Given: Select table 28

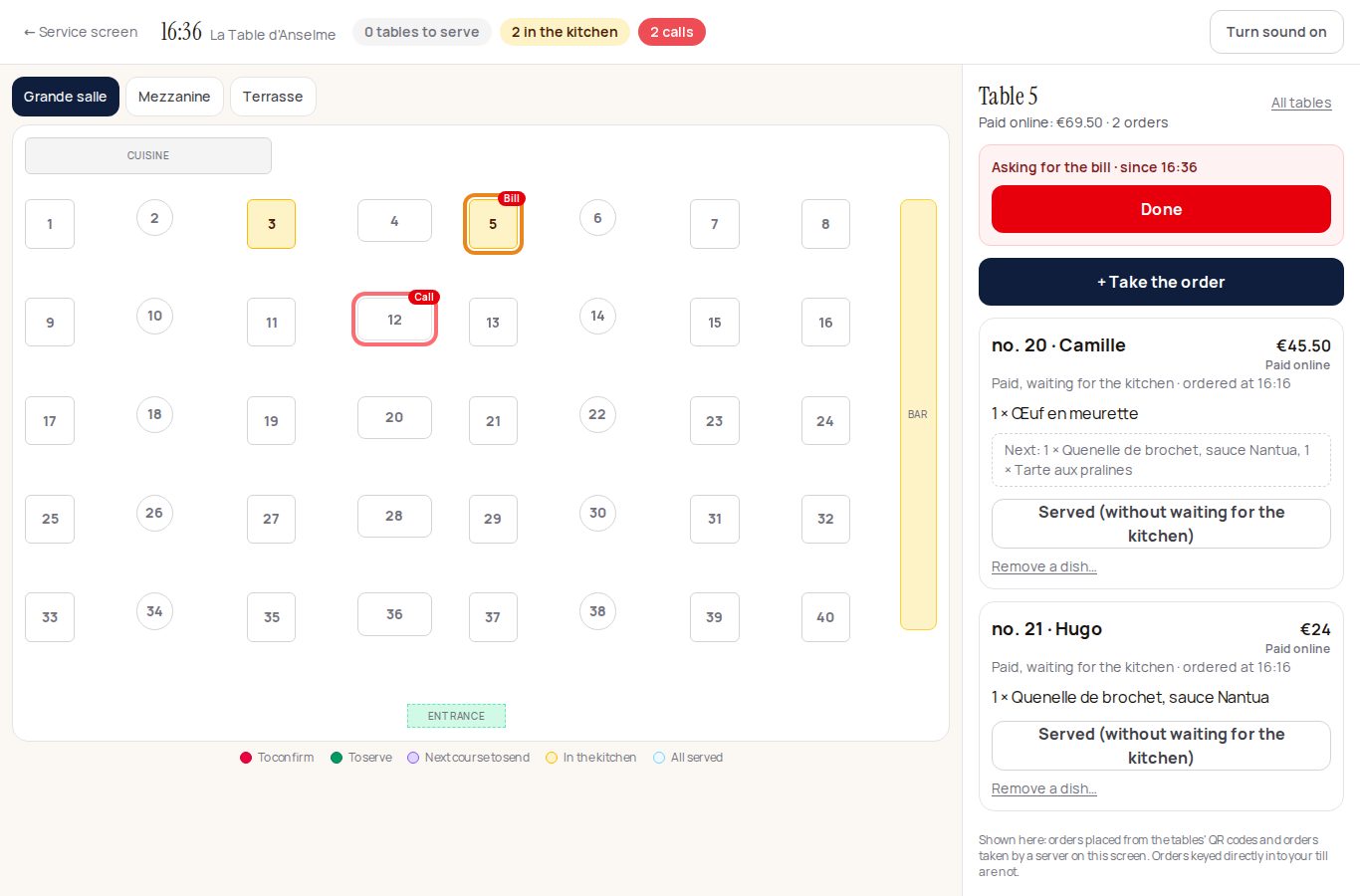Looking at the screenshot, I should 394,516.
